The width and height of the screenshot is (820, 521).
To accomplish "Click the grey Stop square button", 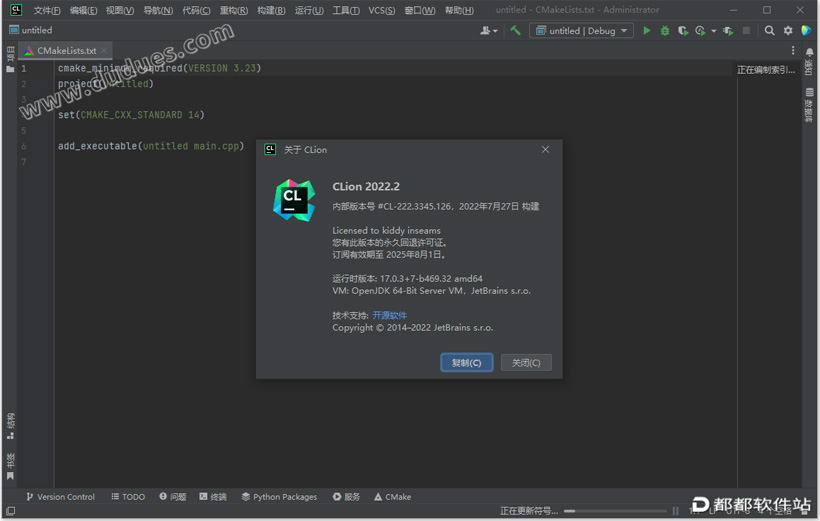I will pyautogui.click(x=746, y=30).
